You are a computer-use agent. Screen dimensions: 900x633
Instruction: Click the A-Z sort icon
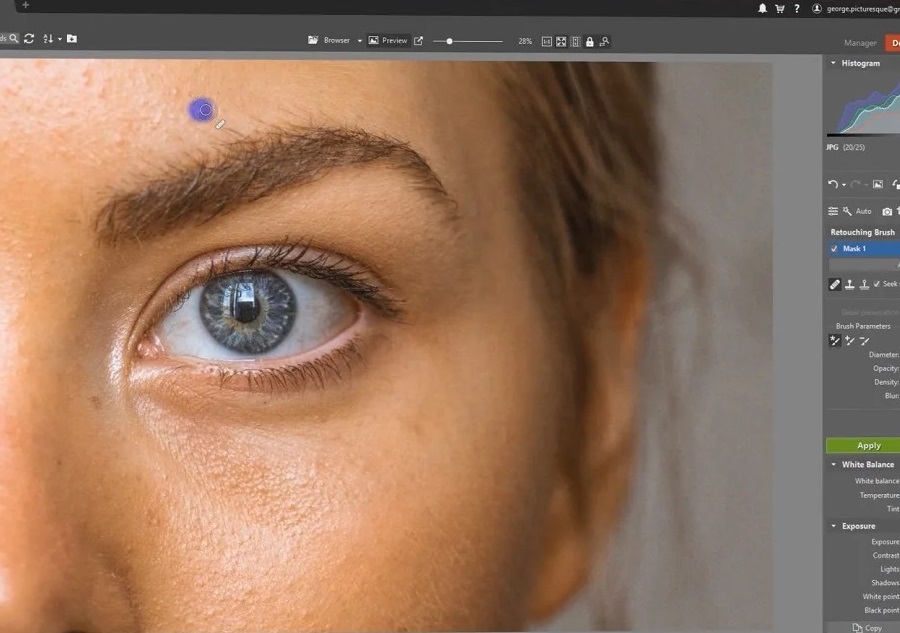pyautogui.click(x=48, y=38)
